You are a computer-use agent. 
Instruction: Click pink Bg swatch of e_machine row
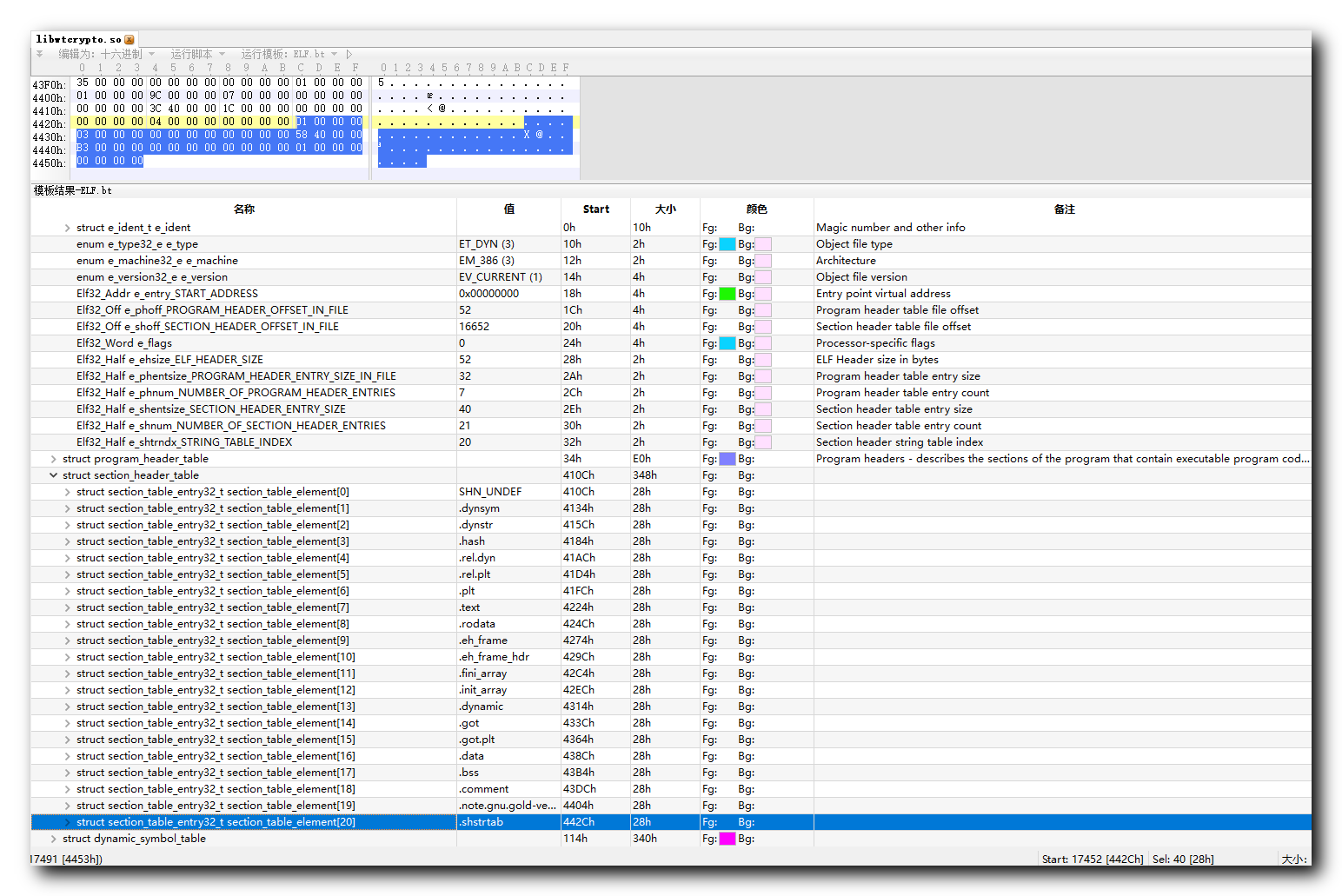point(763,261)
